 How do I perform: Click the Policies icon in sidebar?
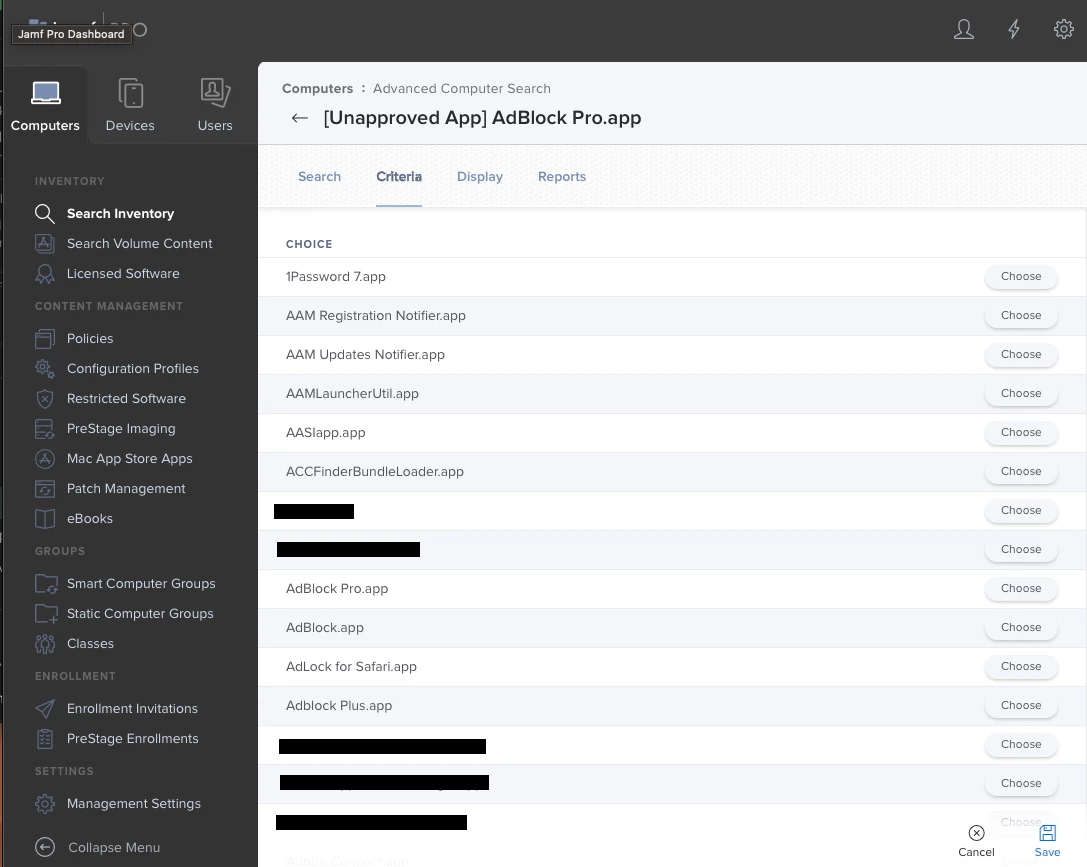(44, 338)
